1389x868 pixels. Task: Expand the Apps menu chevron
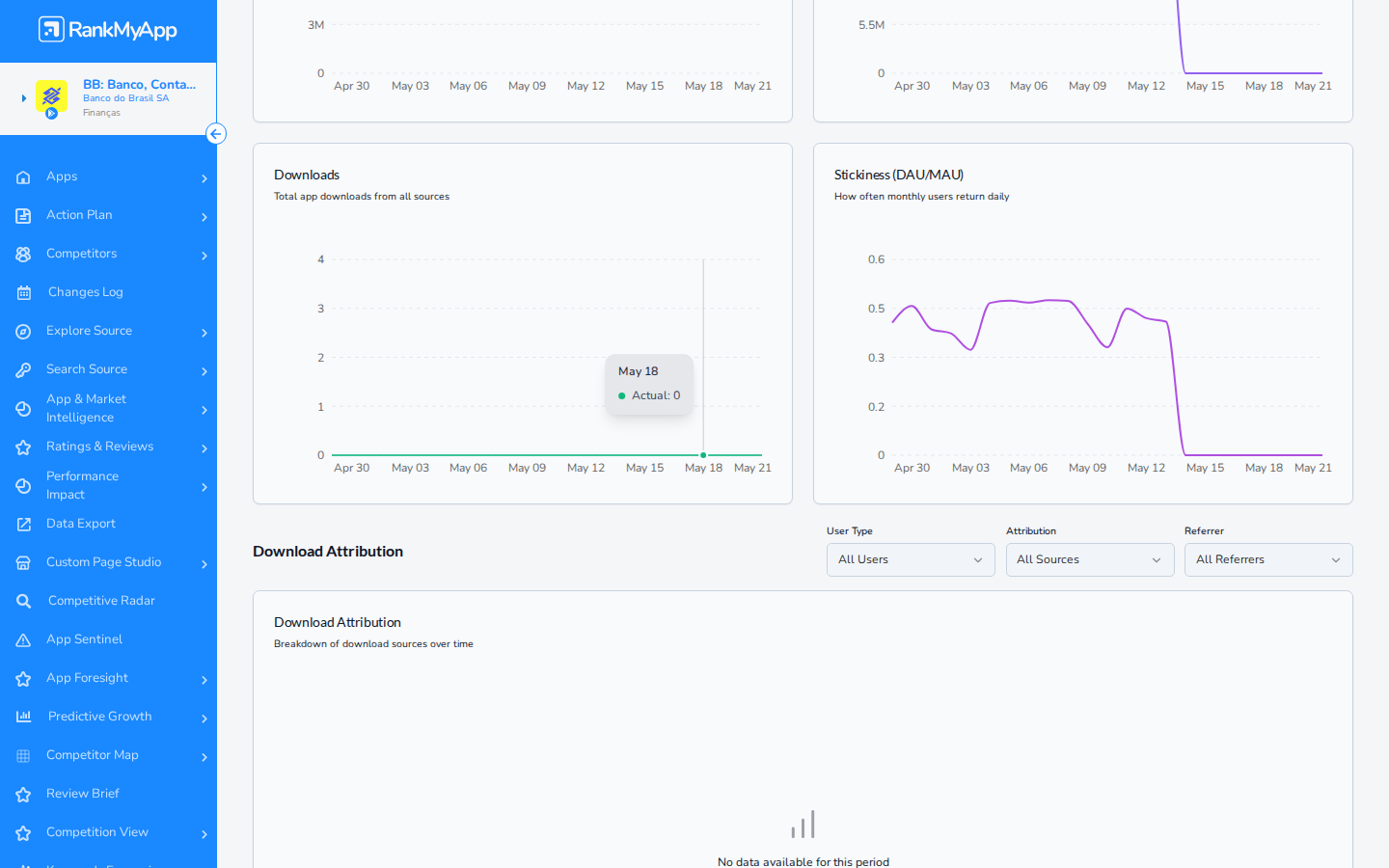point(204,178)
